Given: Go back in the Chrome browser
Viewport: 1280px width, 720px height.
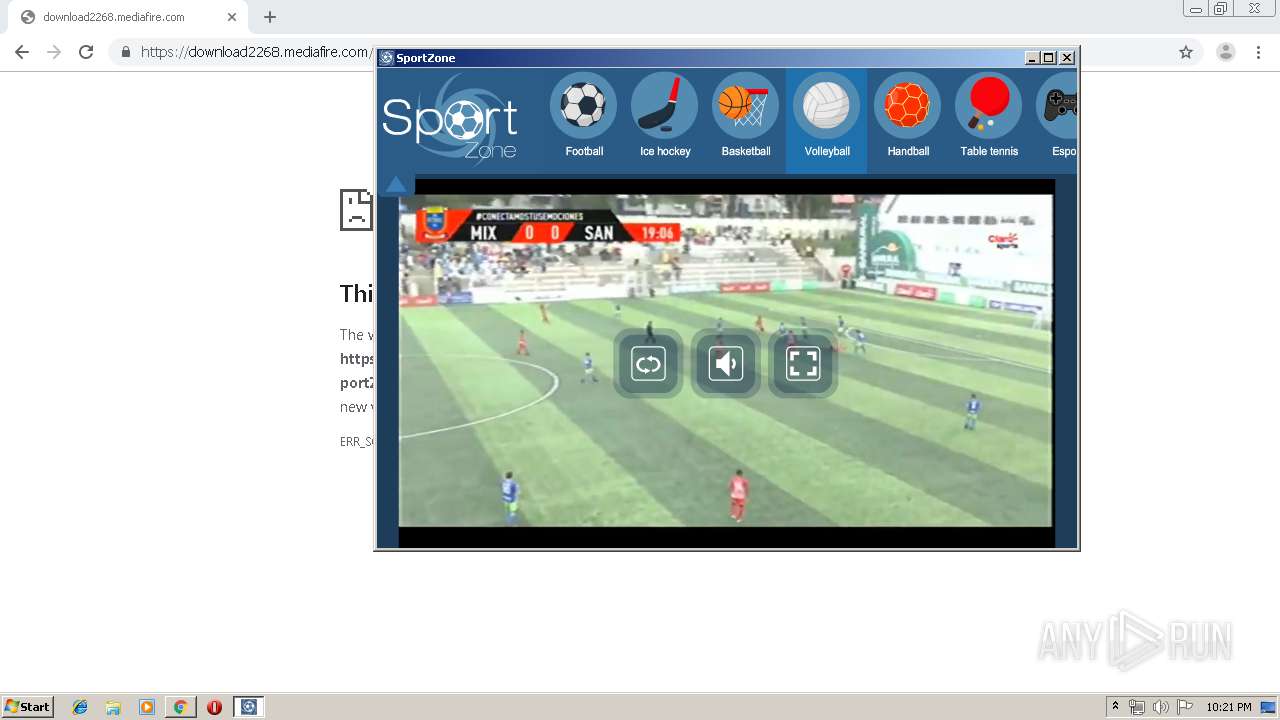Looking at the screenshot, I should 22,52.
